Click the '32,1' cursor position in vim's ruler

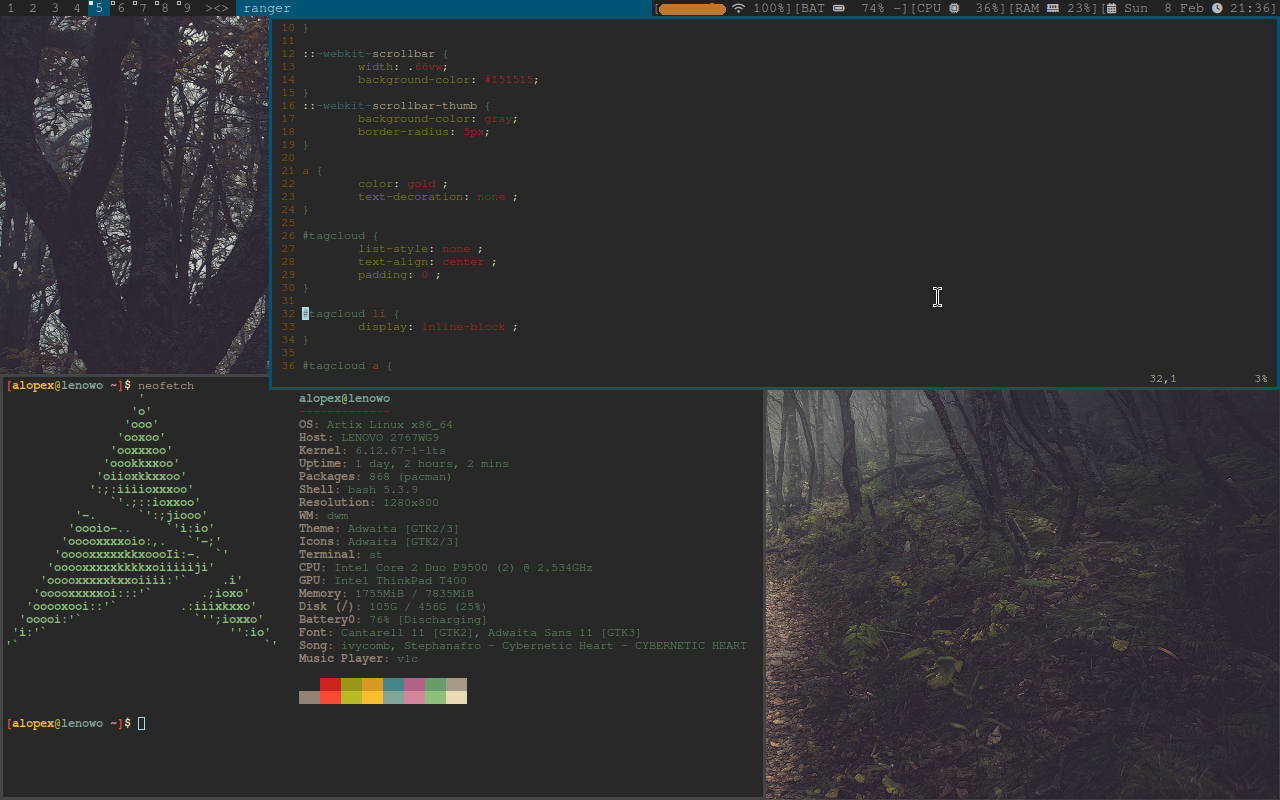[1163, 379]
